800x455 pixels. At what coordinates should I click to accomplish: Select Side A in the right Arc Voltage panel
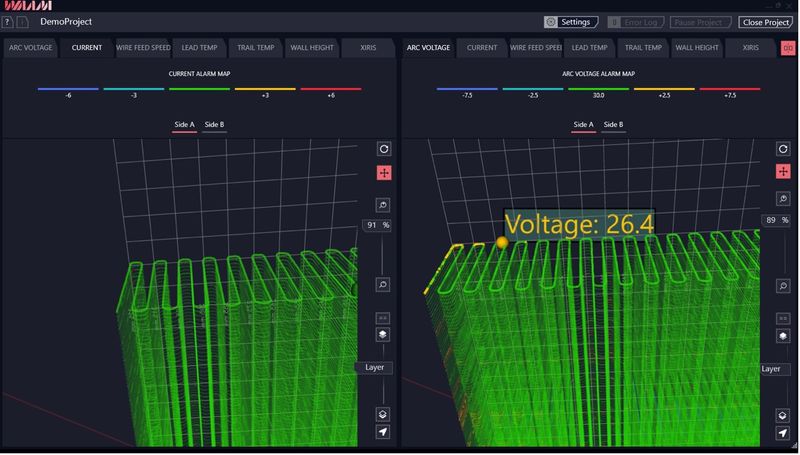pos(583,125)
